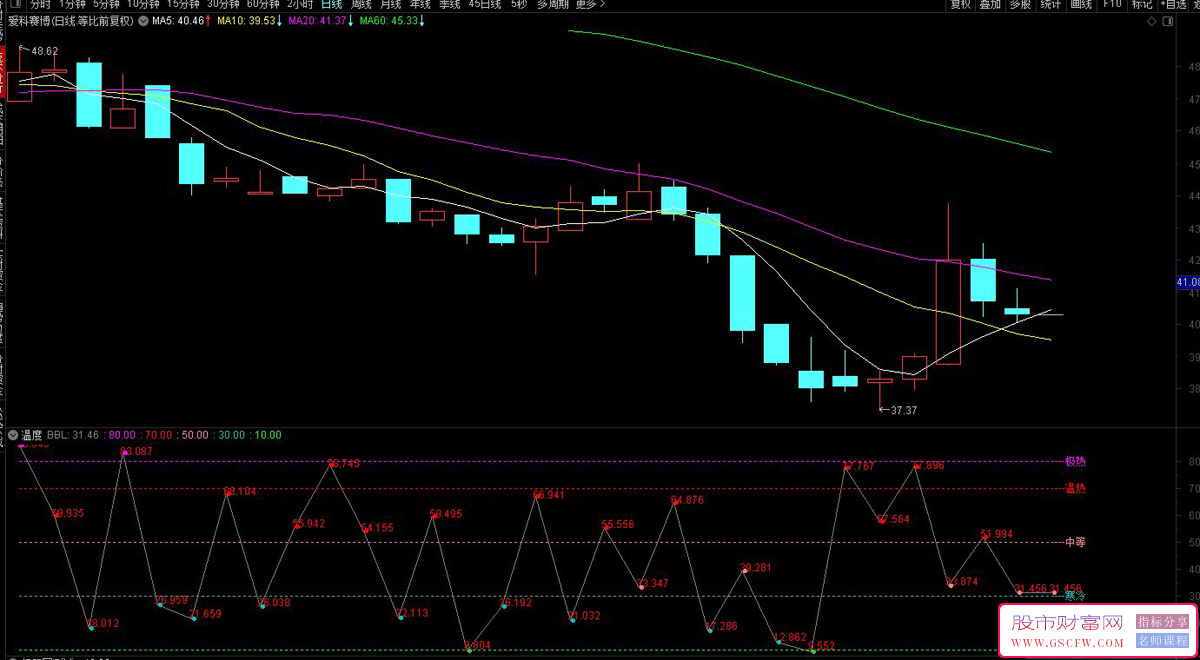Open main chart settings dropdown beside stock name
Screen dimensions: 1200x660
point(143,21)
